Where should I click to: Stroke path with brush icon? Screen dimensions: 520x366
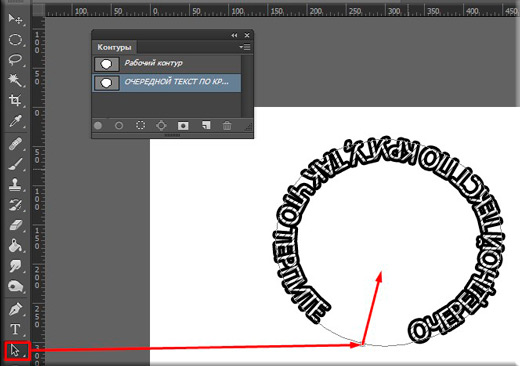click(x=119, y=126)
